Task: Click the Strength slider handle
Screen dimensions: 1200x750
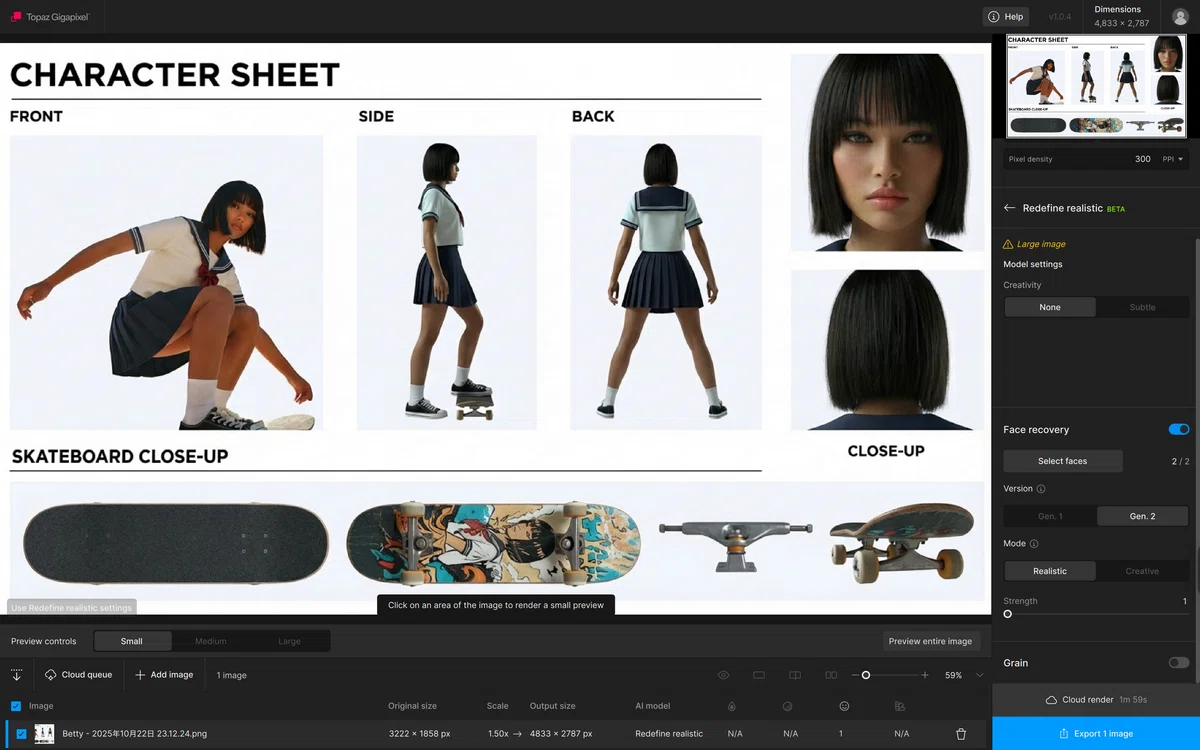Action: 1007,614
